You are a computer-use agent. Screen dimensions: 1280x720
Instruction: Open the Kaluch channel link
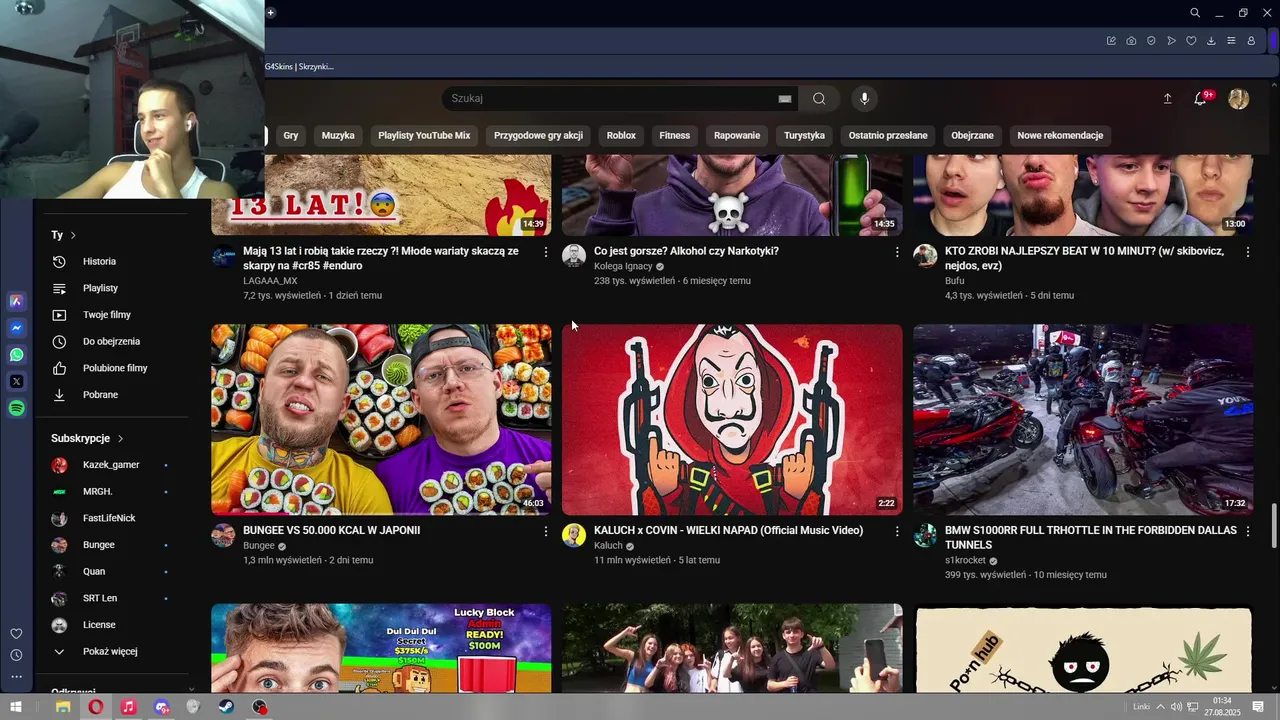coord(608,546)
